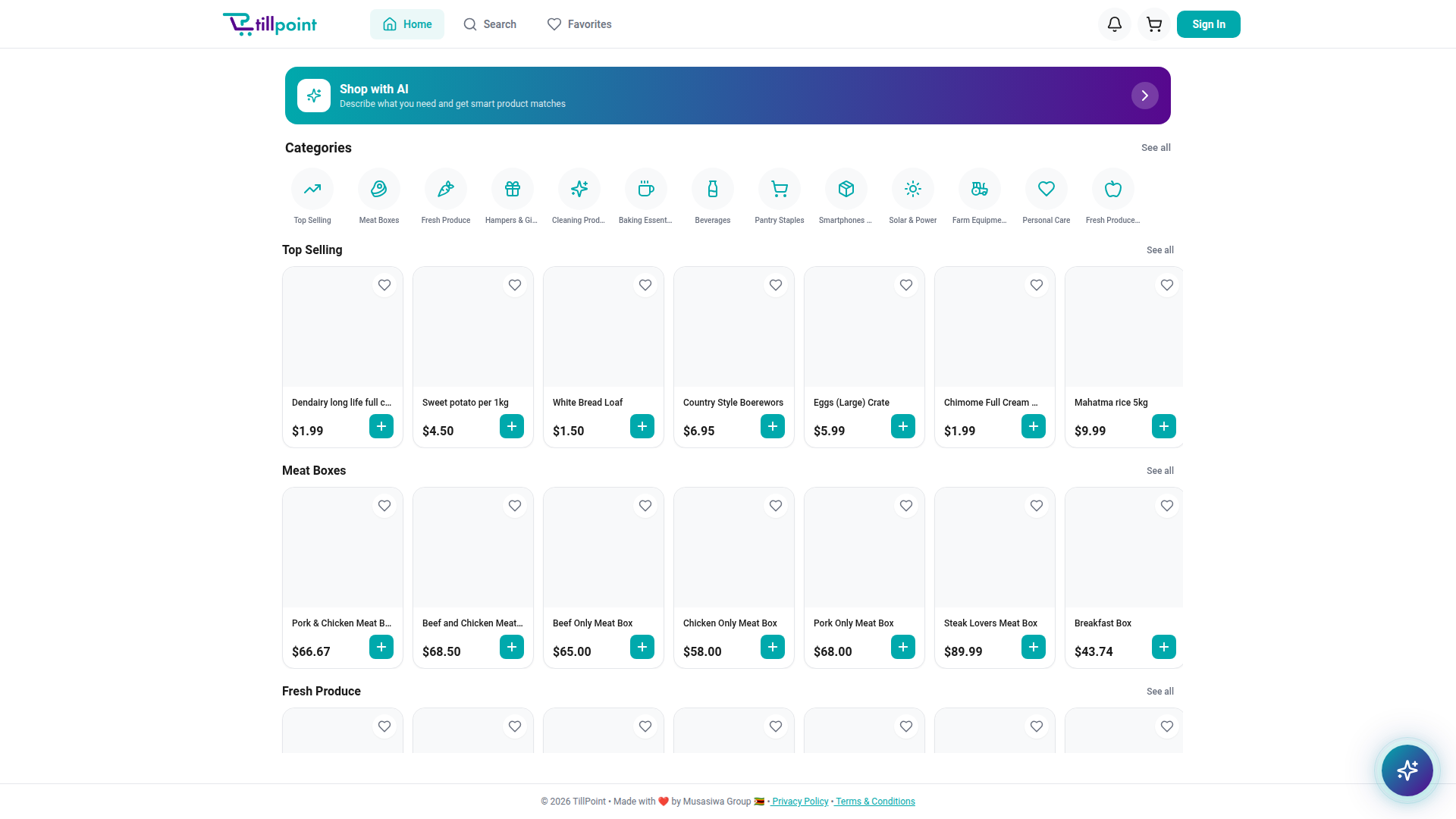This screenshot has height=819, width=1456.
Task: Click the Shop with AI sparkle icon
Action: (314, 96)
